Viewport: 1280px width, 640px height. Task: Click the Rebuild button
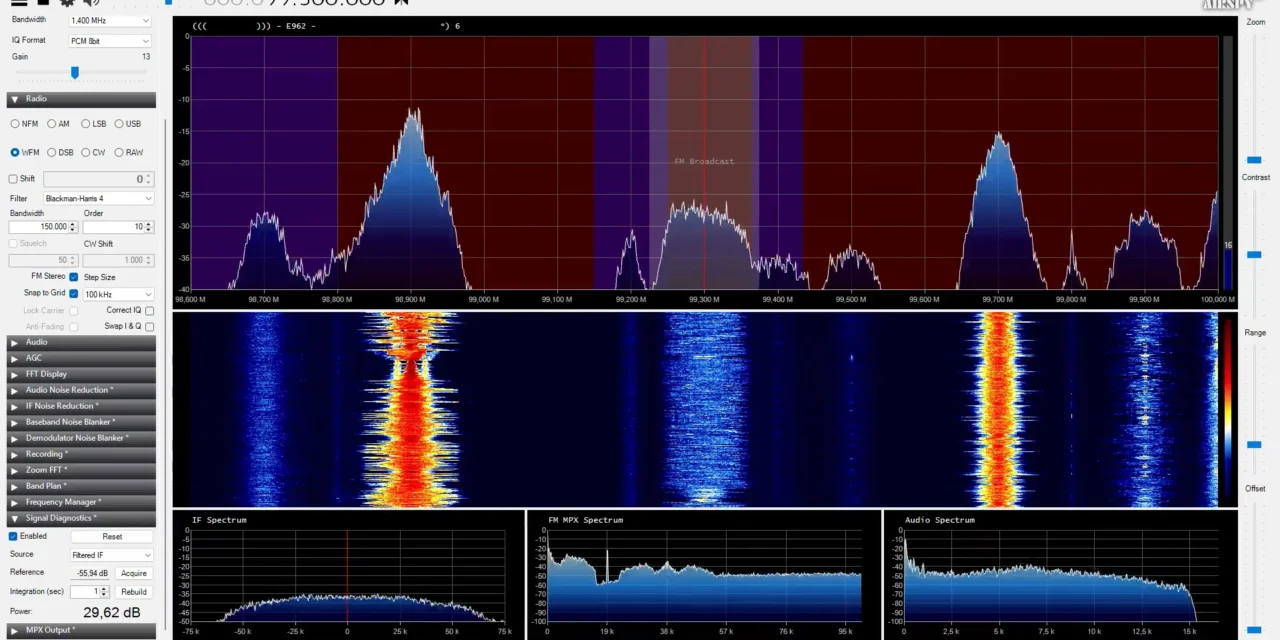tap(134, 592)
